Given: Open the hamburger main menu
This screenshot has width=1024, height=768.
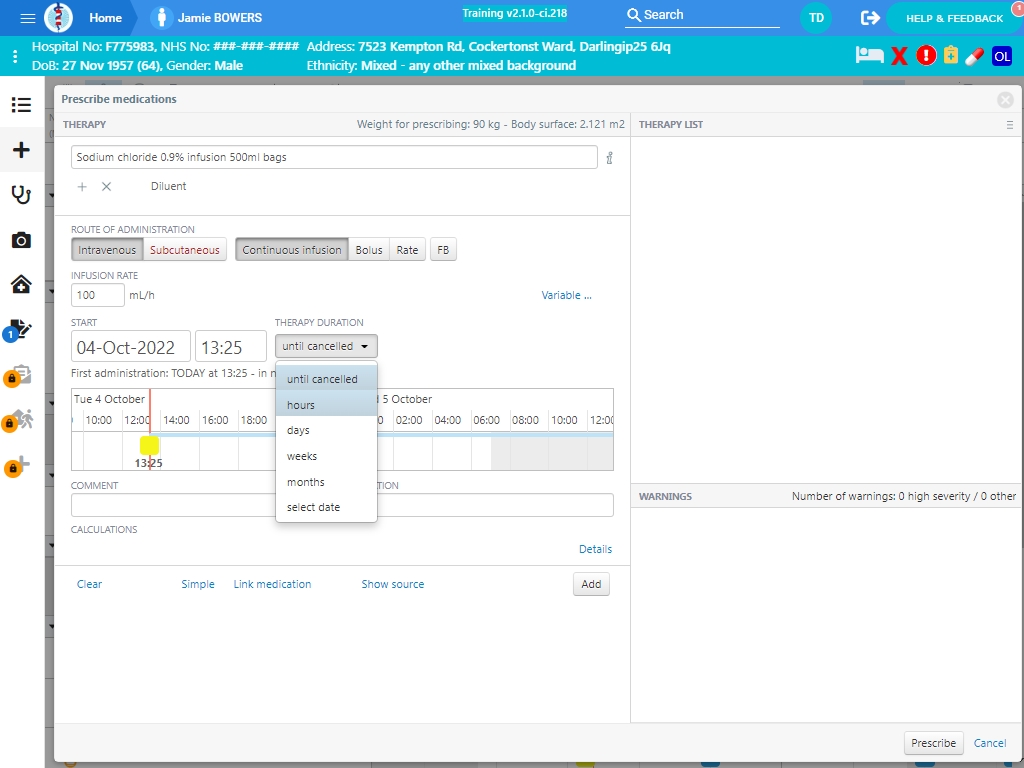Looking at the screenshot, I should [27, 18].
